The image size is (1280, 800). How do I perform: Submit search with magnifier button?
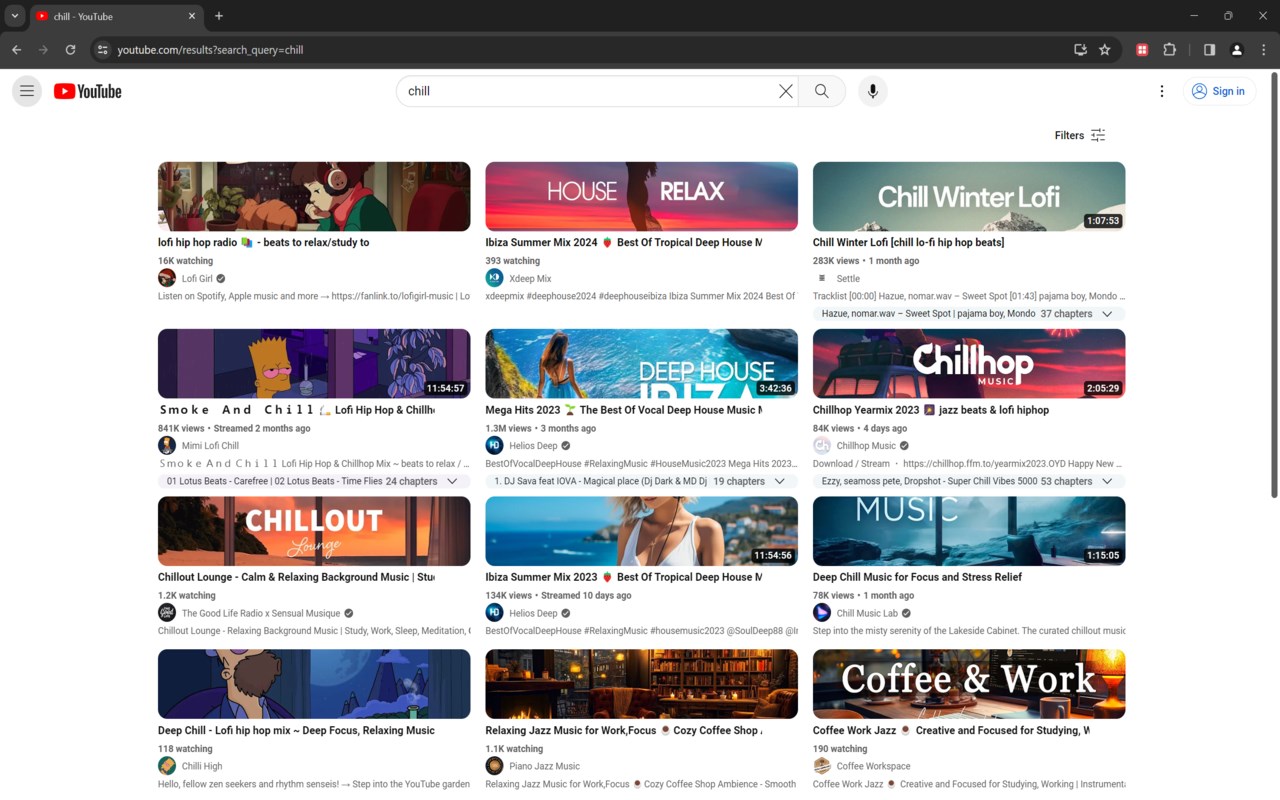pos(822,91)
